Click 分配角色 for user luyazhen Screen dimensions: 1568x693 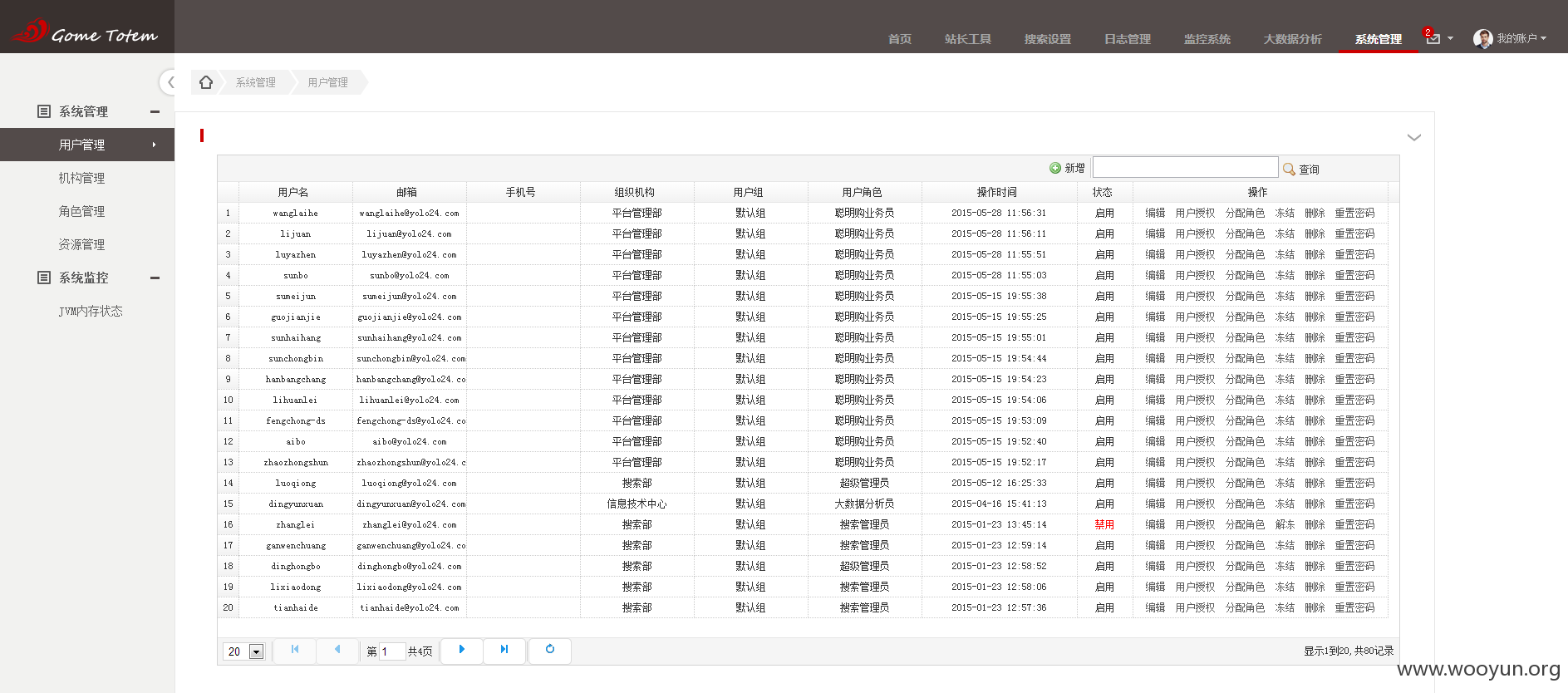(1245, 255)
